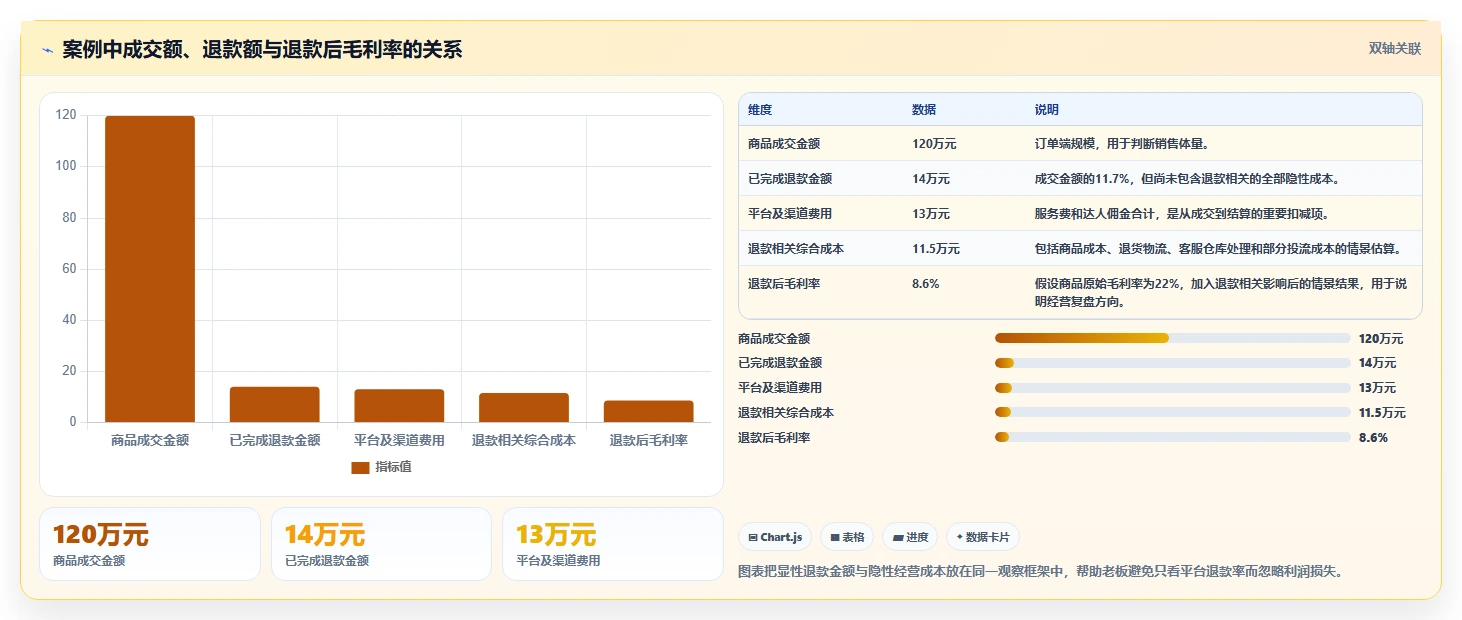Click the 11.5万元 progress value label

point(1382,413)
